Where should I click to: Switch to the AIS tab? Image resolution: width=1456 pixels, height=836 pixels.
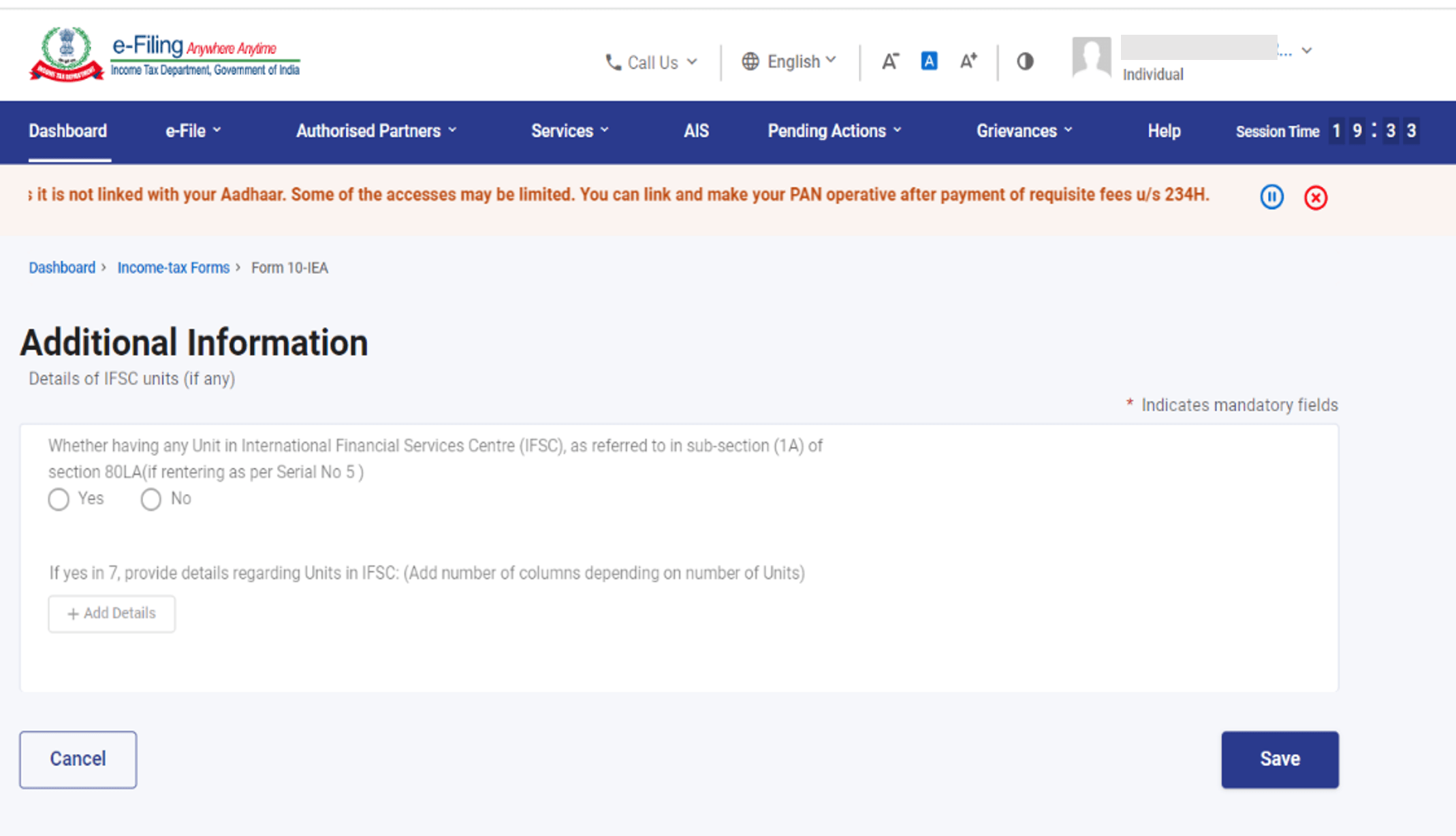pos(696,131)
